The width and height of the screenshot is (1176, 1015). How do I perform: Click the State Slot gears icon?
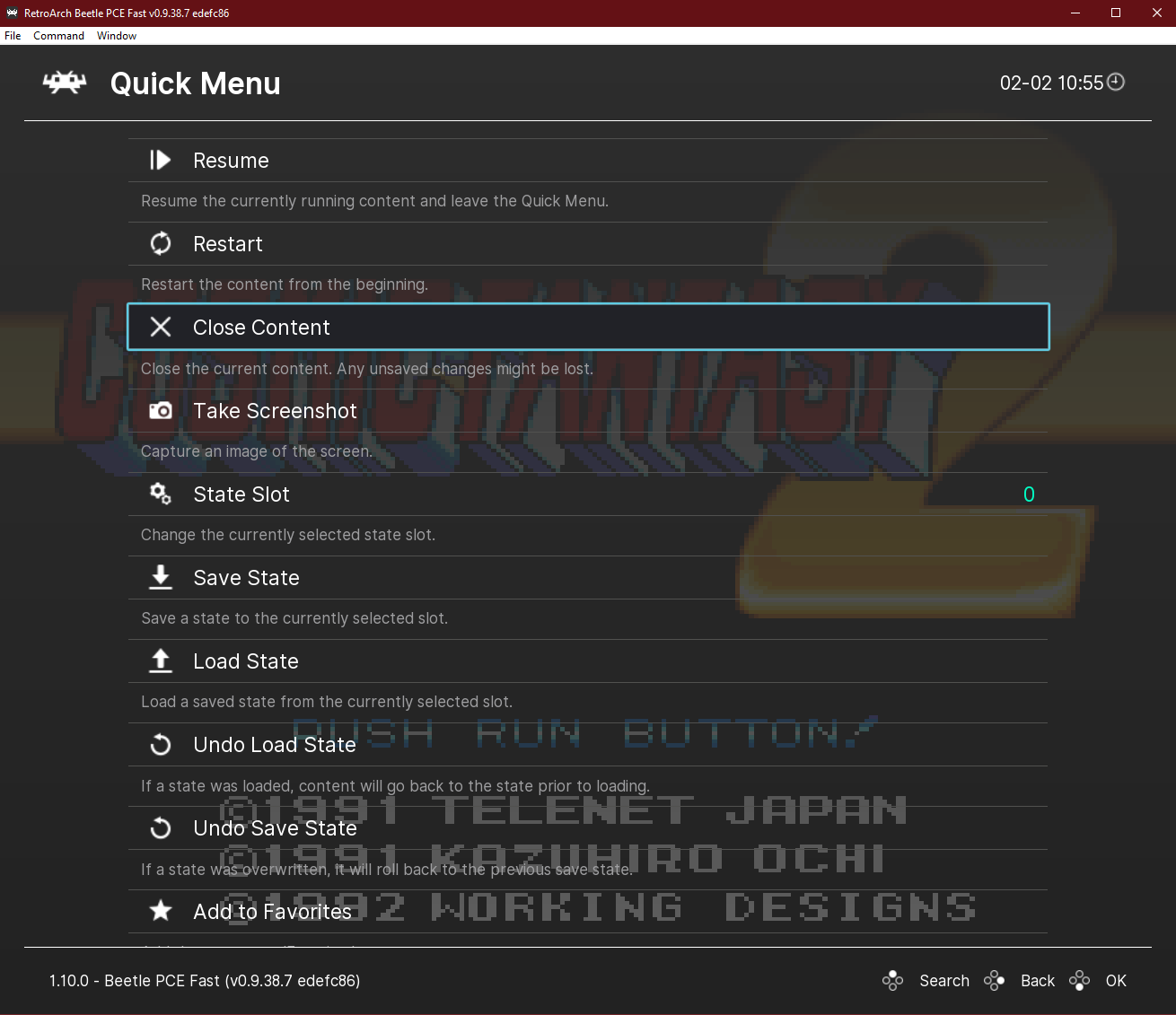coord(161,494)
